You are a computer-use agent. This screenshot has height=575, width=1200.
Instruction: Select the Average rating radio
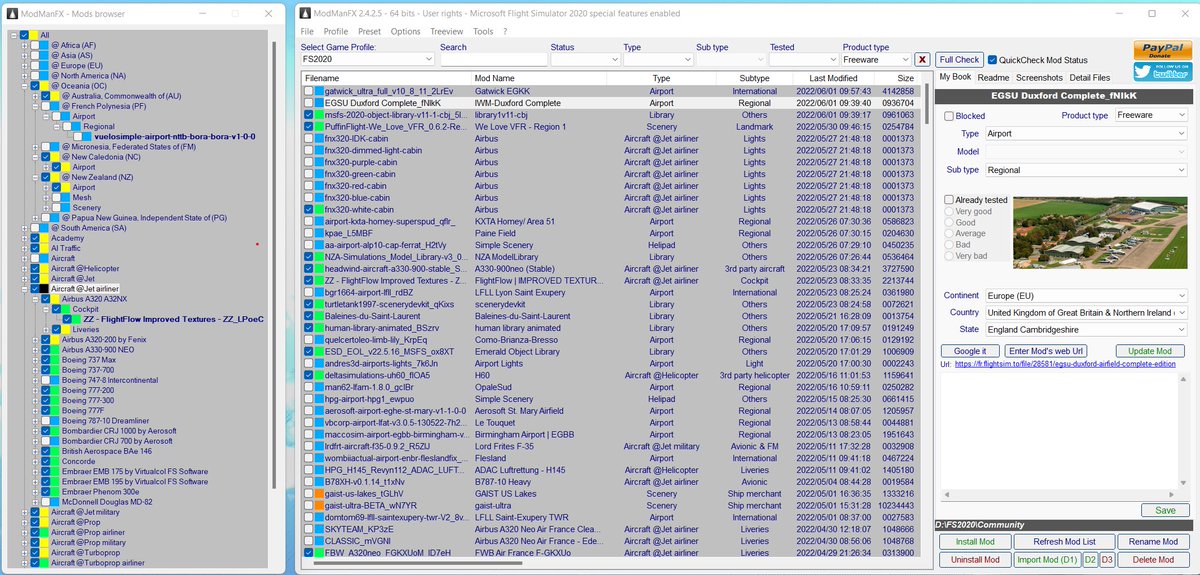pyautogui.click(x=950, y=234)
